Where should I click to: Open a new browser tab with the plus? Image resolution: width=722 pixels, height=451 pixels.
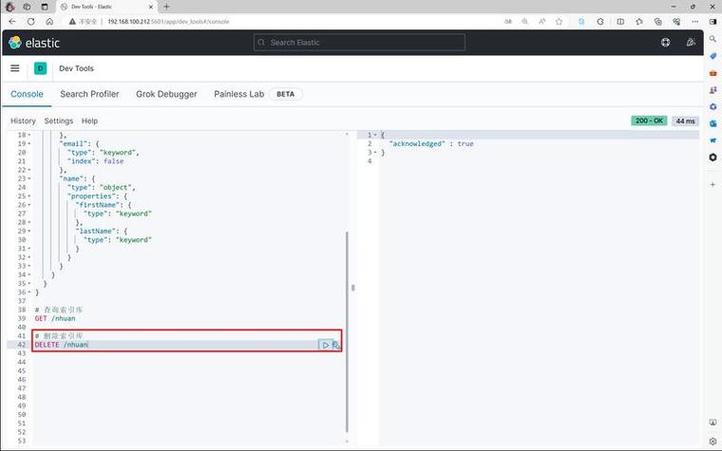click(x=166, y=6)
